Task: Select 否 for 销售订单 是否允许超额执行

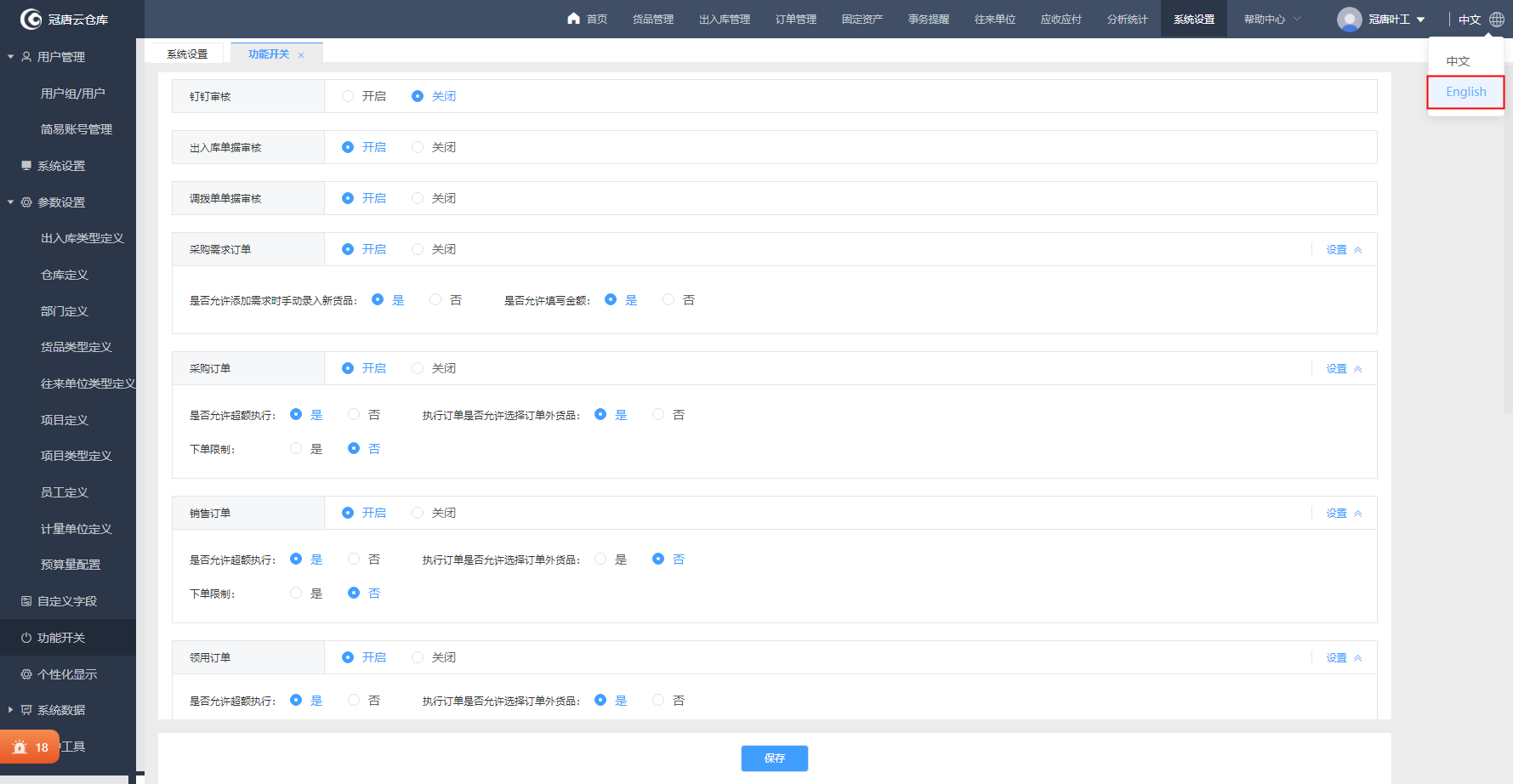Action: (354, 559)
